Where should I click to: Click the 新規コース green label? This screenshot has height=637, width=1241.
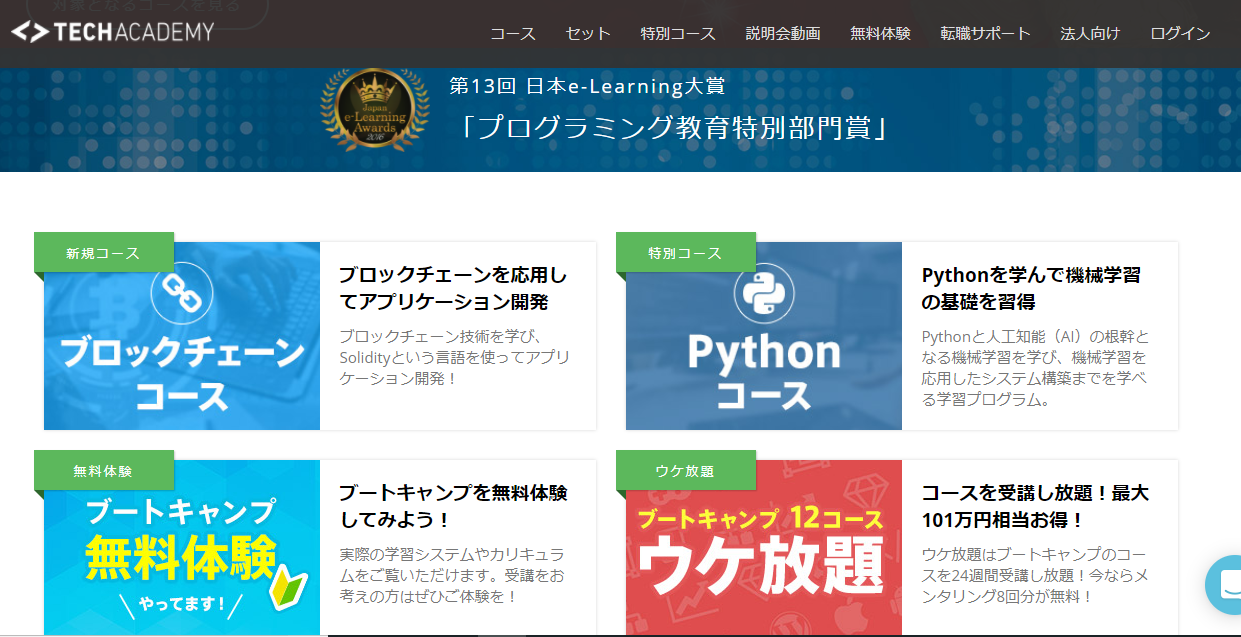click(x=104, y=253)
